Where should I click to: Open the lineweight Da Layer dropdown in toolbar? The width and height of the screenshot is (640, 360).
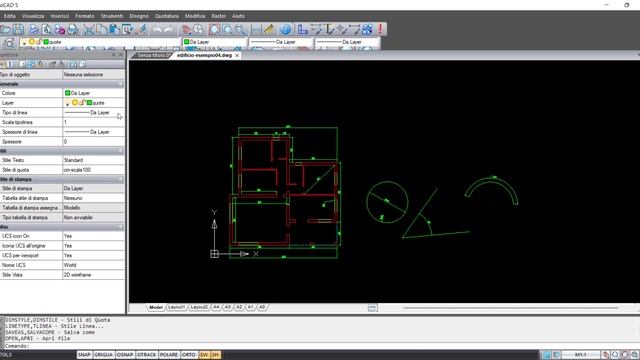coord(348,42)
